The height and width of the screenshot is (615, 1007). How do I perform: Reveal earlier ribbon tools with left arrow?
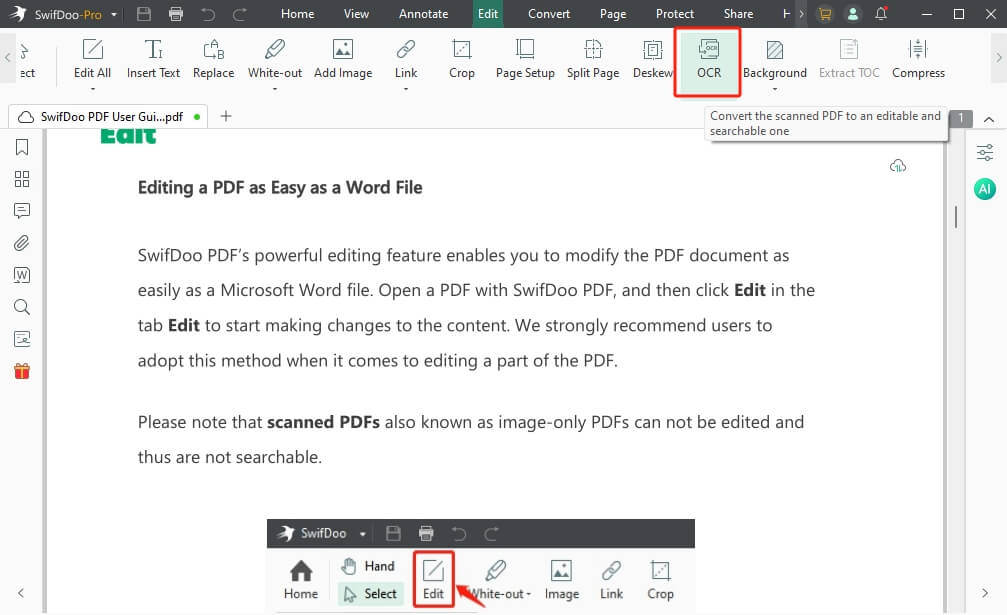point(8,58)
